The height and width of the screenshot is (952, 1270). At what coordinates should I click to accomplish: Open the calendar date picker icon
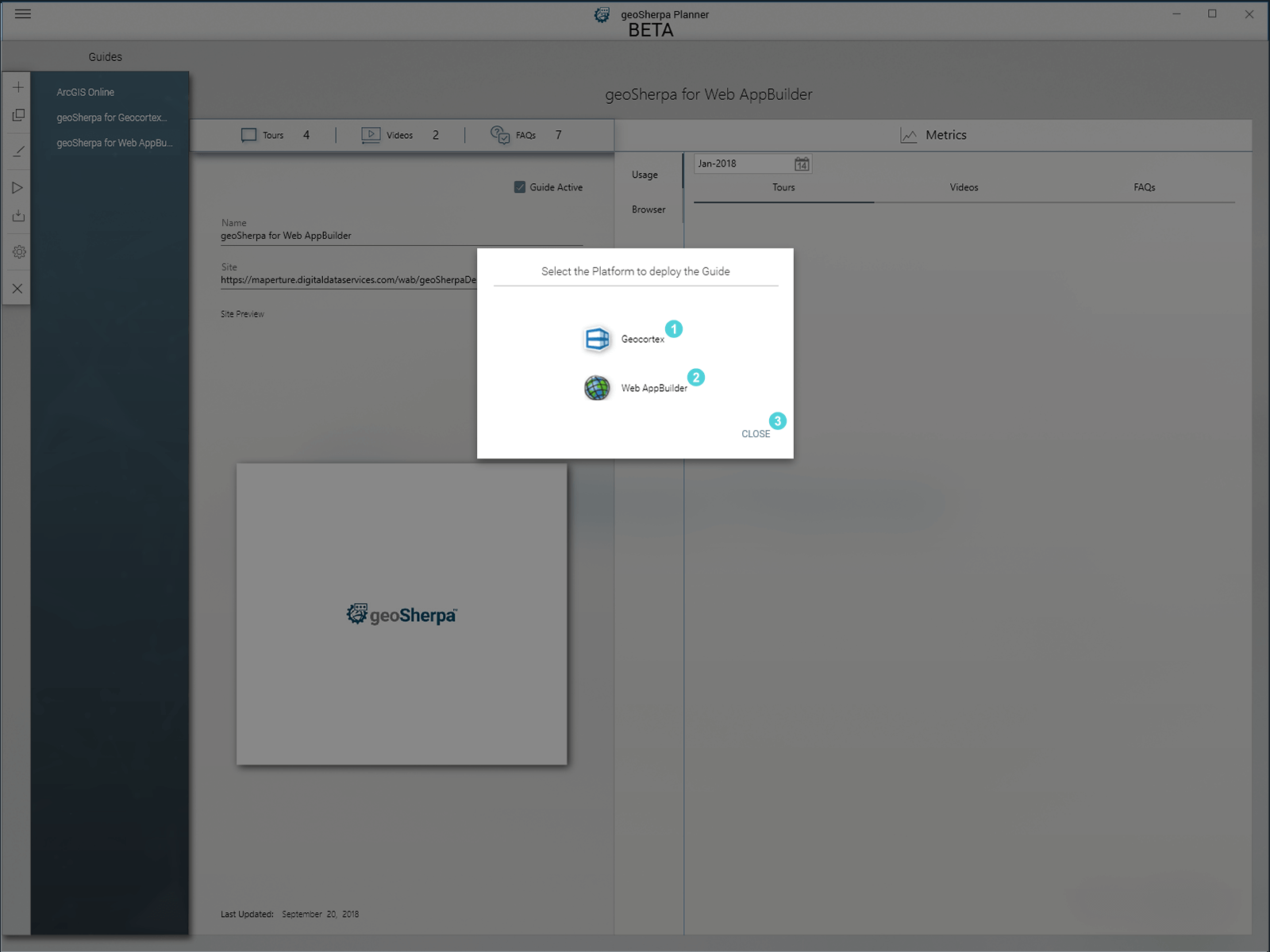coord(802,164)
